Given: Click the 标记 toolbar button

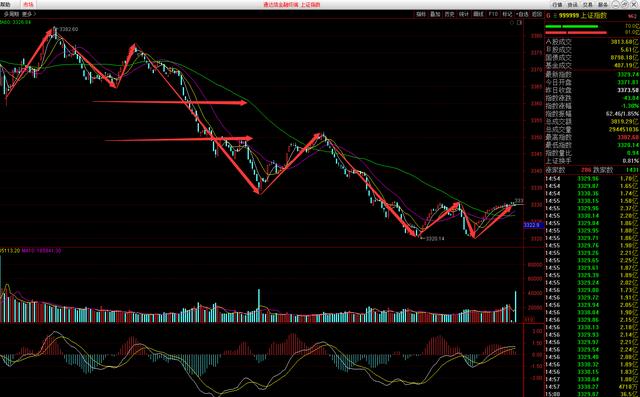Looking at the screenshot, I should tap(507, 14).
